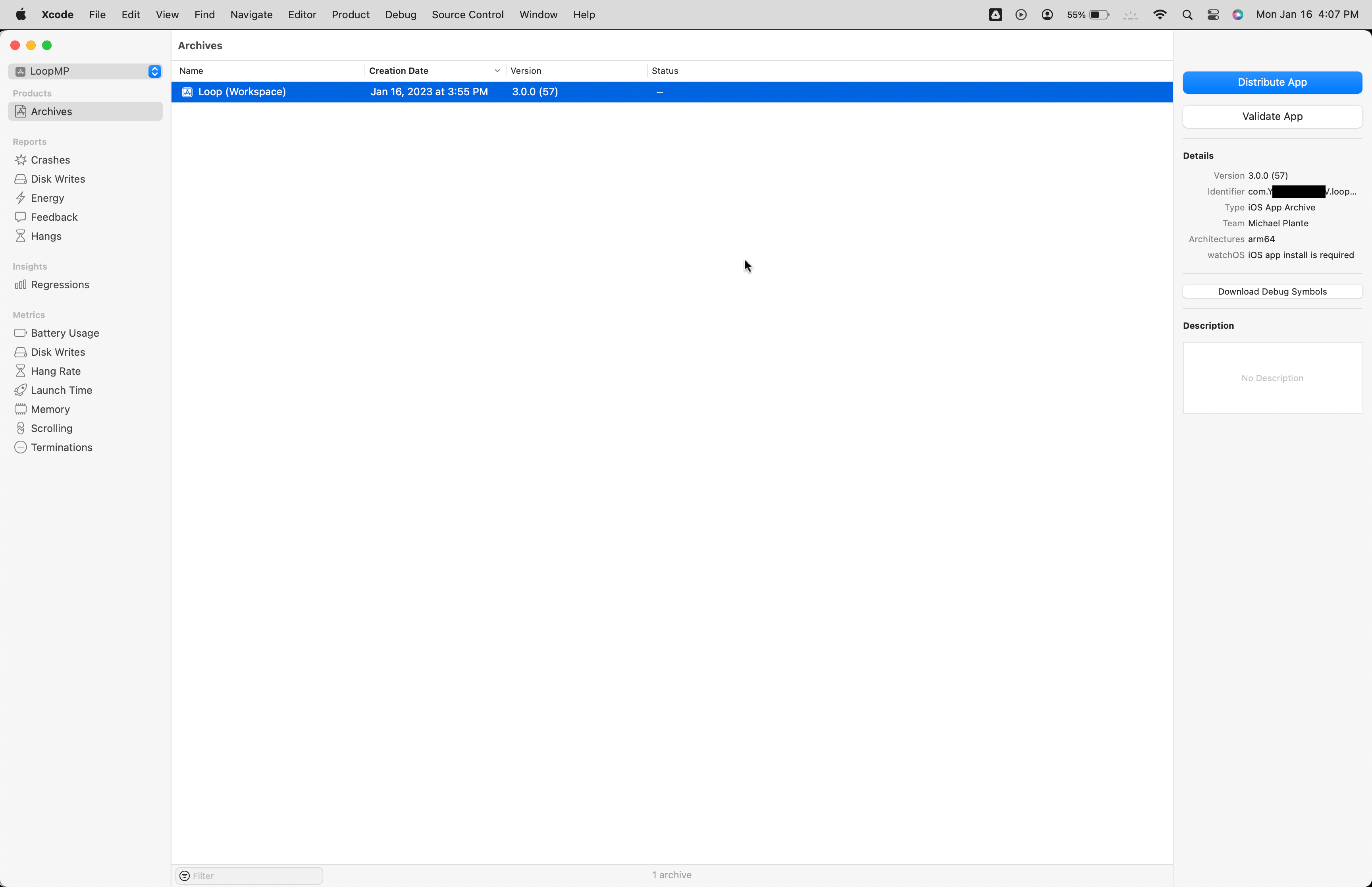Open Control Center in menu bar
Screen dimensions: 1372x887
click(x=1213, y=14)
